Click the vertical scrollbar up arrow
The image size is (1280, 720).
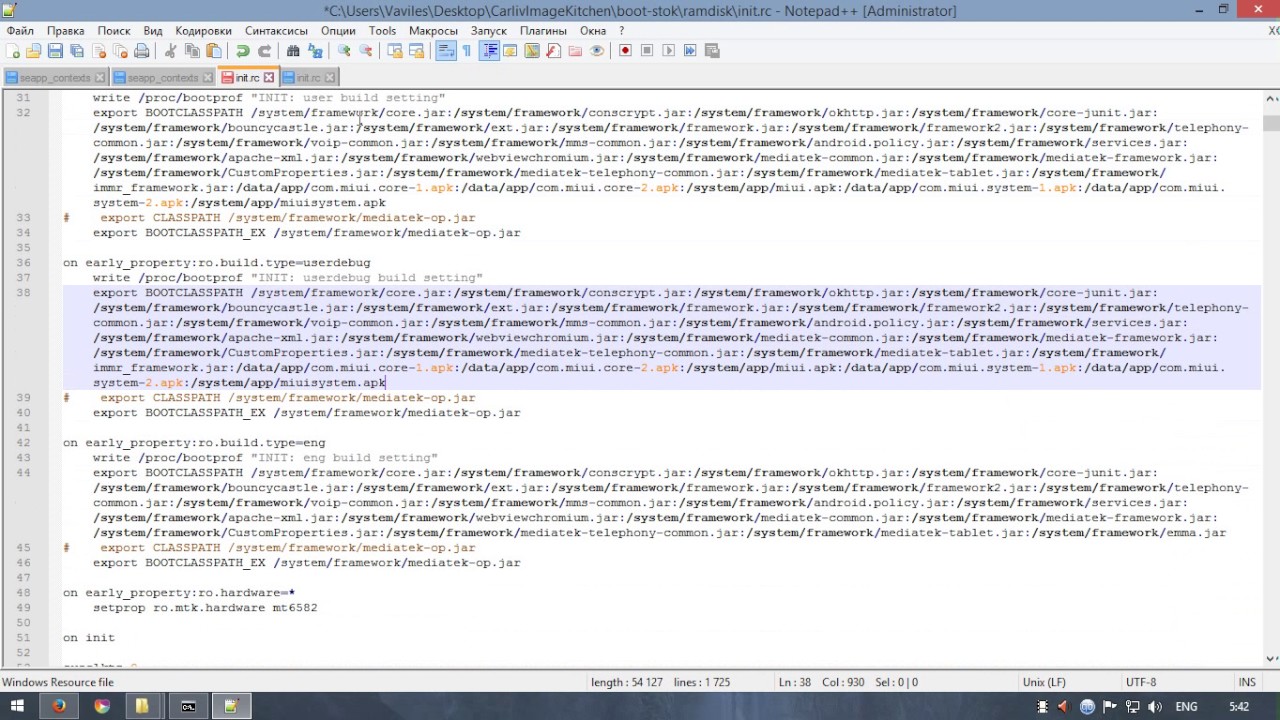[x=1271, y=98]
